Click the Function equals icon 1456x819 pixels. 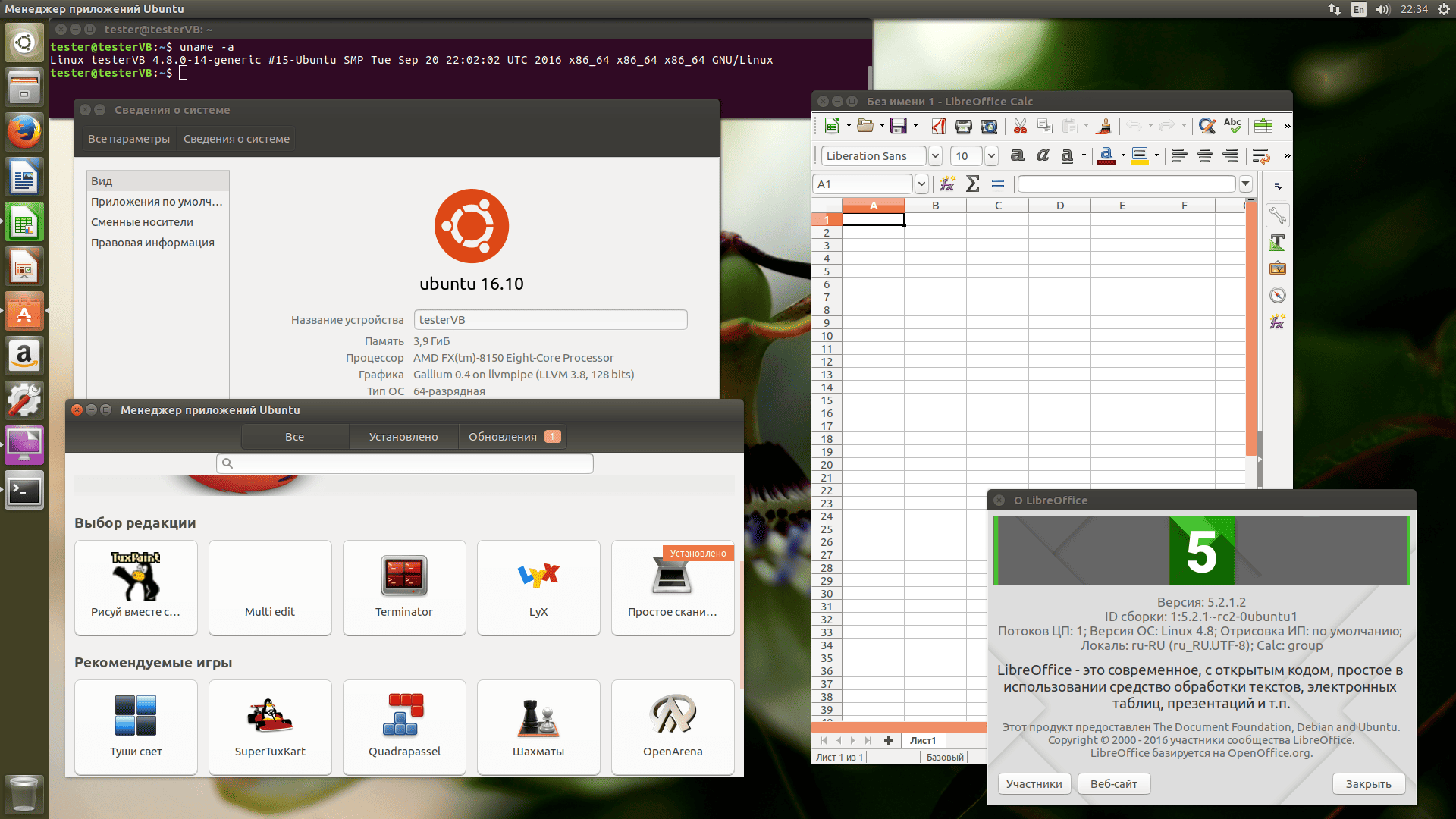point(998,184)
